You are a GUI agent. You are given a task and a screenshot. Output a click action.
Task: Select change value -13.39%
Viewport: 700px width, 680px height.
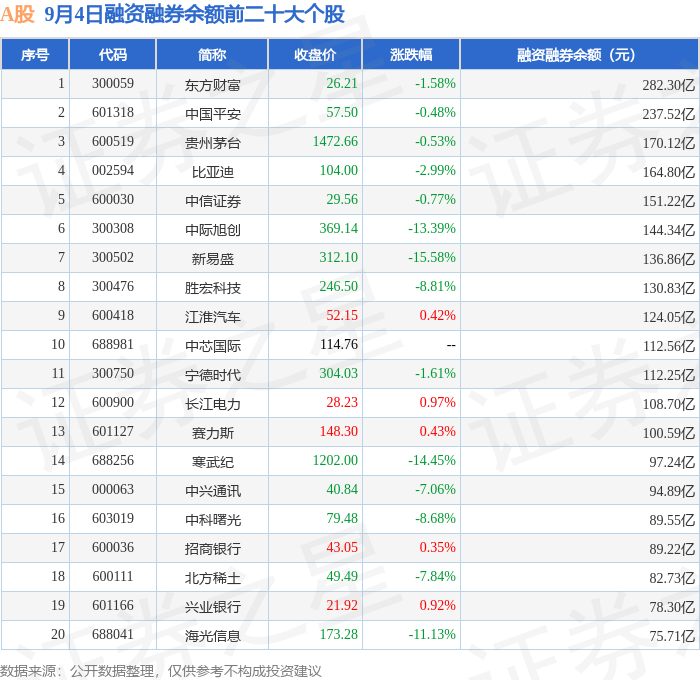click(x=432, y=229)
